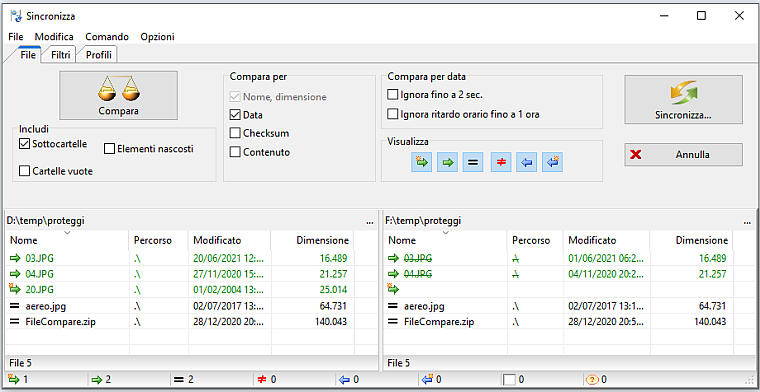The height and width of the screenshot is (392, 760).
Task: Toggle Visualizza new-files-to-left filter icon
Action: click(553, 162)
